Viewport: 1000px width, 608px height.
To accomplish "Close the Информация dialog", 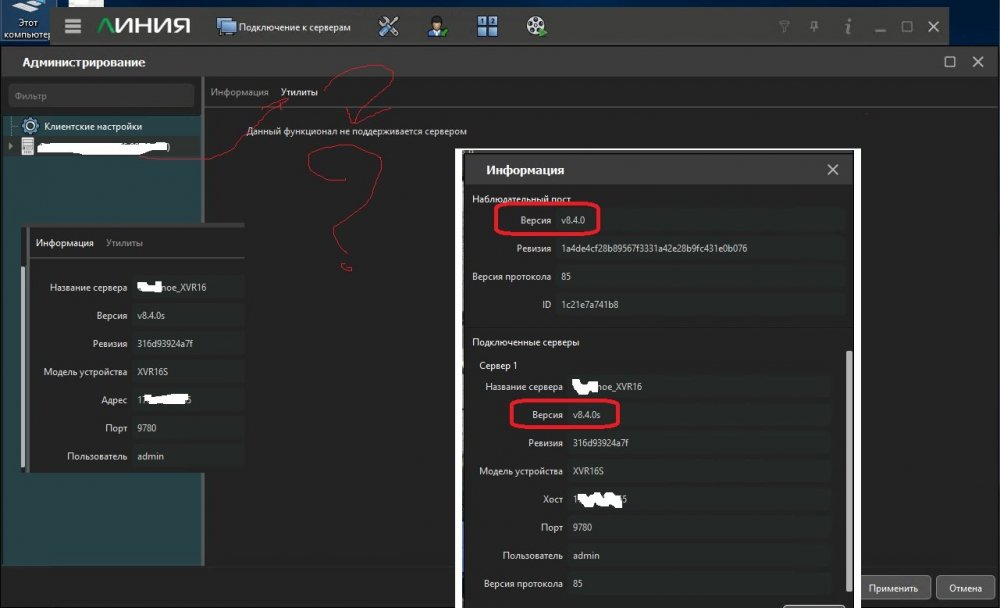I will pos(832,170).
